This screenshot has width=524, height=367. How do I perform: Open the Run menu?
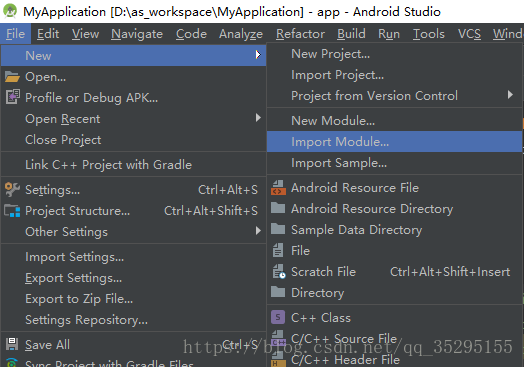[389, 34]
